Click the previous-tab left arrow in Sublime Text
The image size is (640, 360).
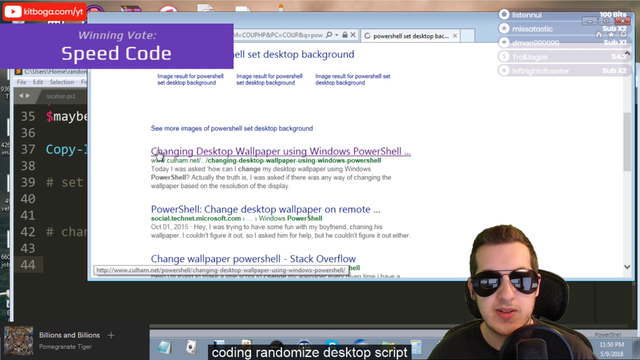tap(21, 96)
